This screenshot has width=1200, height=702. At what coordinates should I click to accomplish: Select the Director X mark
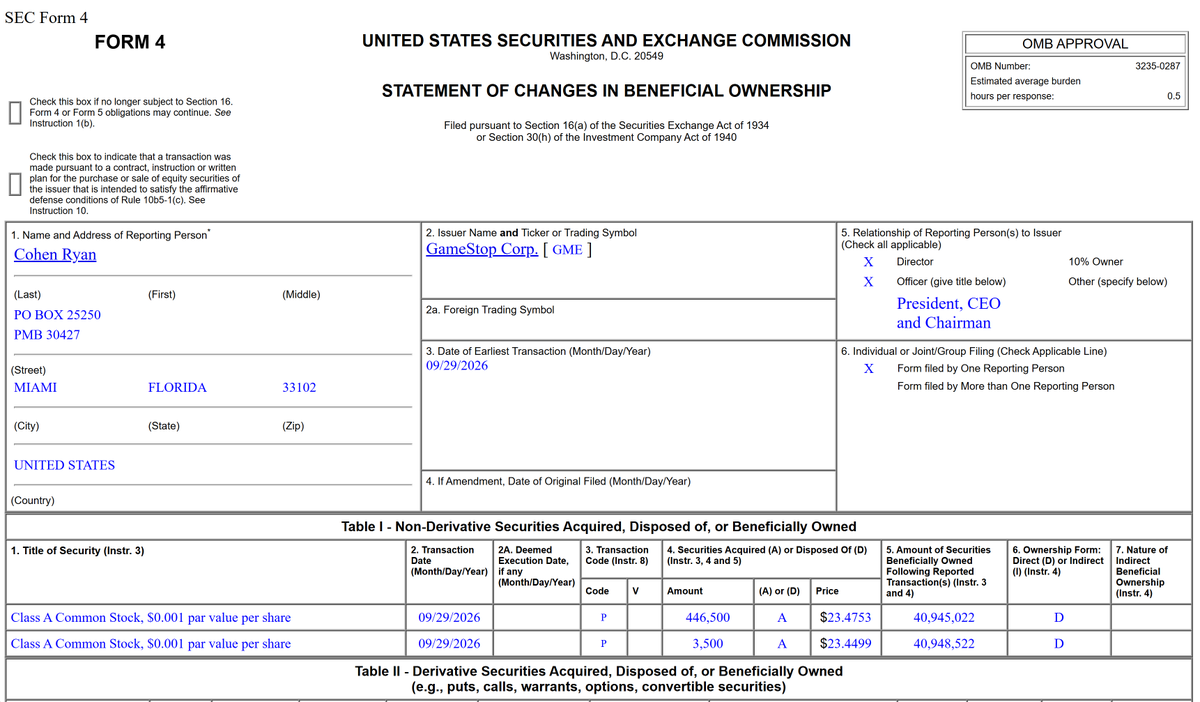[x=869, y=262]
